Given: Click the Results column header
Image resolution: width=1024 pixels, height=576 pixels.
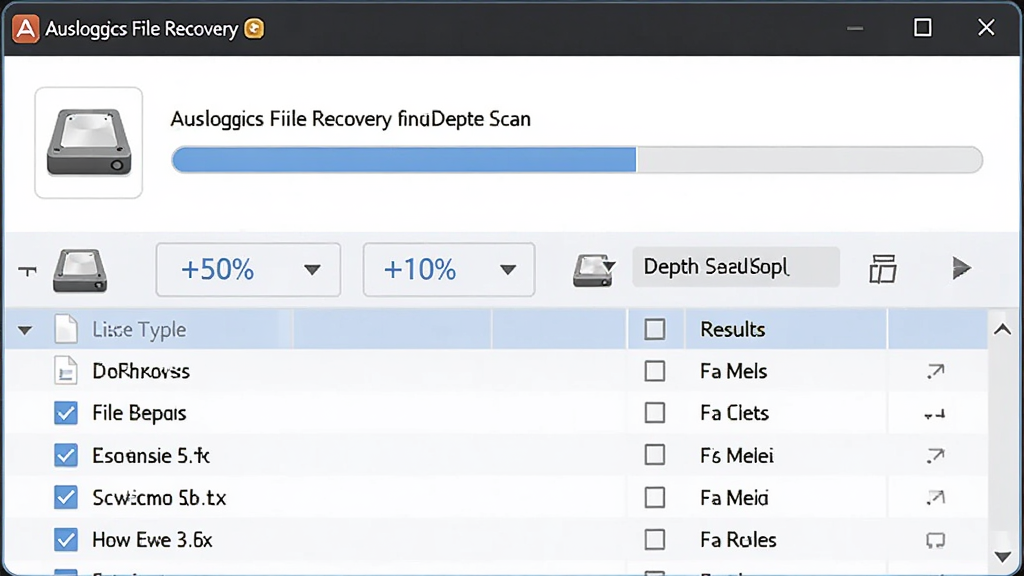Looking at the screenshot, I should pyautogui.click(x=733, y=329).
